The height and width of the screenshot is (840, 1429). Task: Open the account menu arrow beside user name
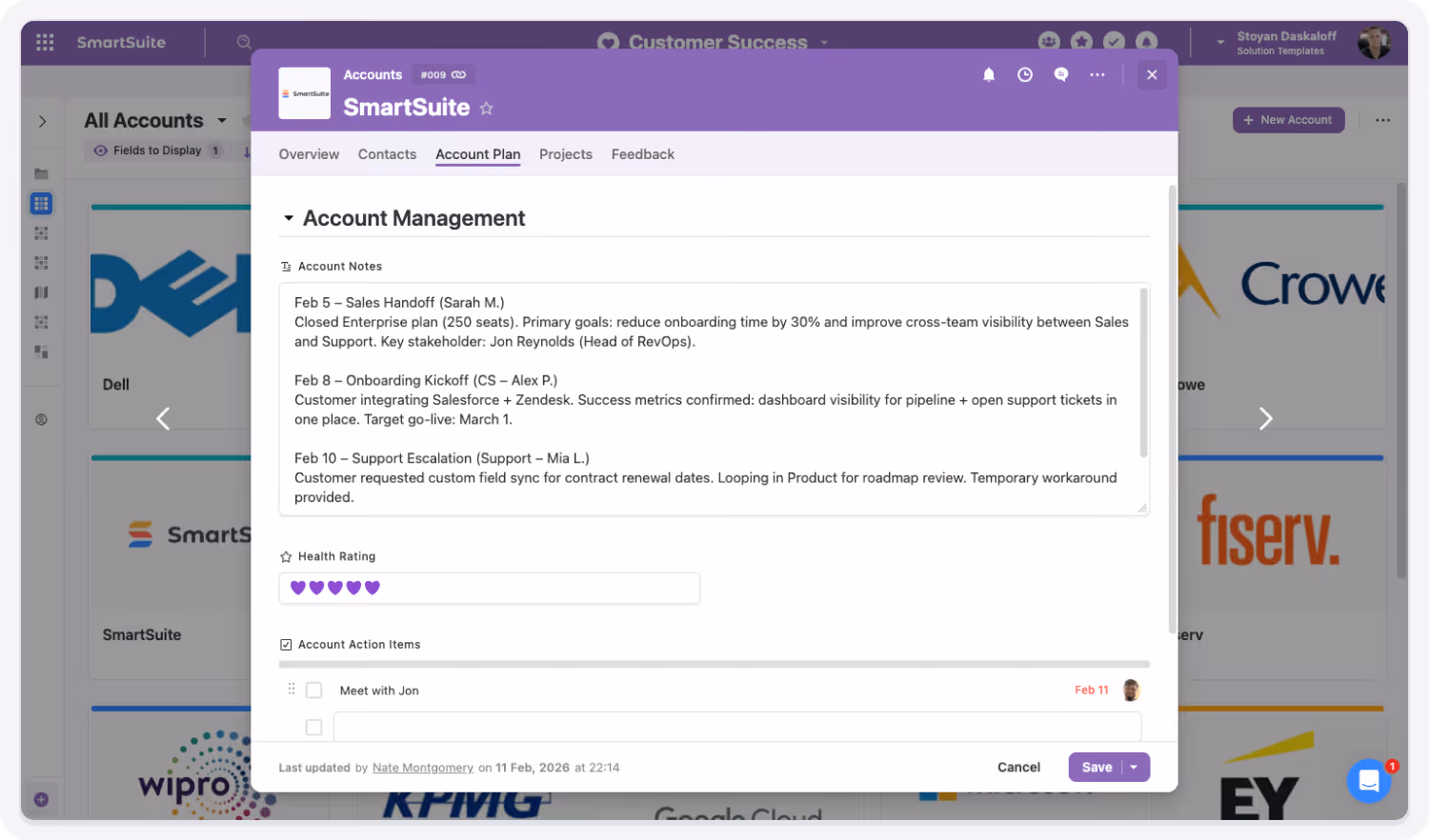[1220, 42]
